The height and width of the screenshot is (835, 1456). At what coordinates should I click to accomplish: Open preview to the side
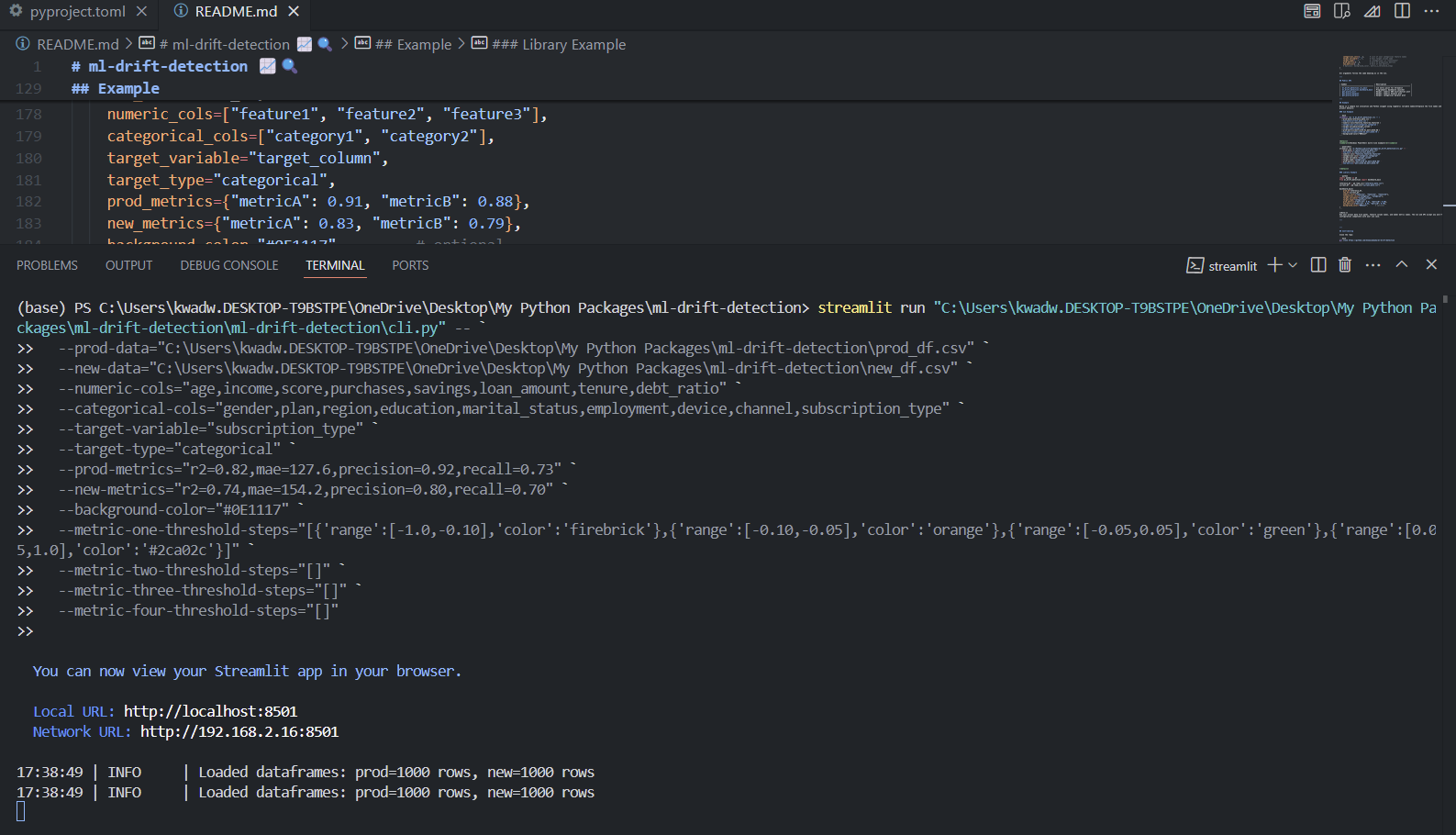(1341, 11)
